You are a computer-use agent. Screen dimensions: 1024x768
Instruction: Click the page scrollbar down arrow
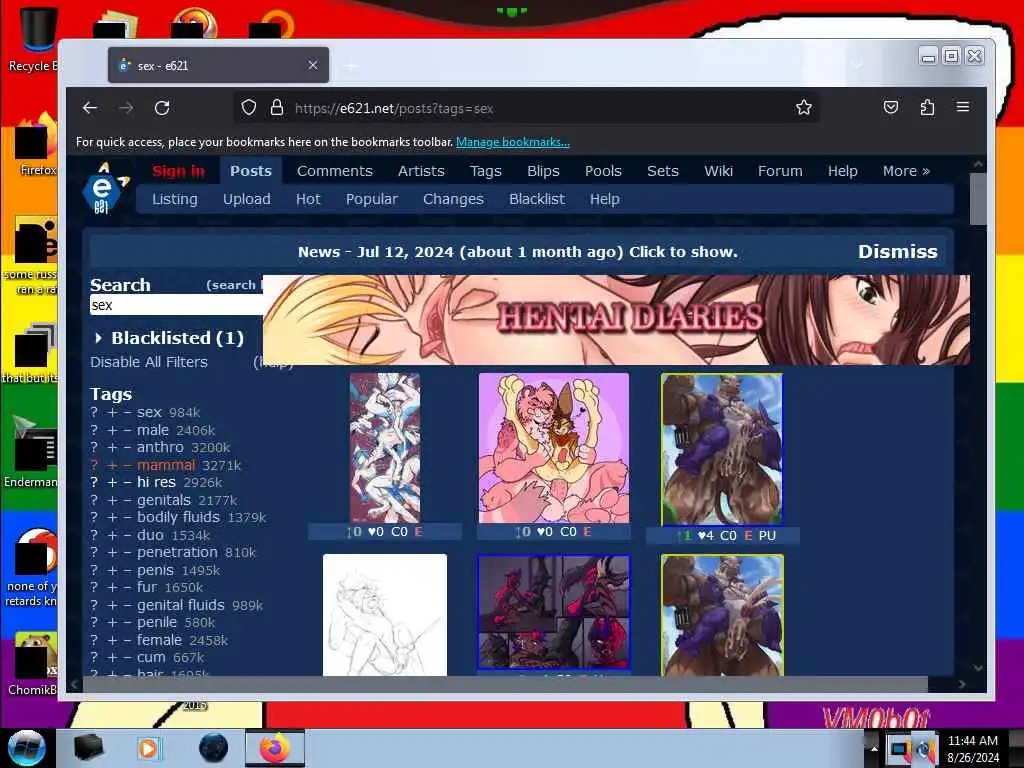point(978,668)
